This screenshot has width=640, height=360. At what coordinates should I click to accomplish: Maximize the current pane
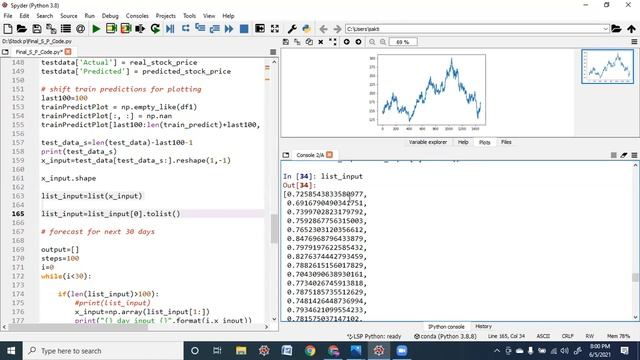260,29
